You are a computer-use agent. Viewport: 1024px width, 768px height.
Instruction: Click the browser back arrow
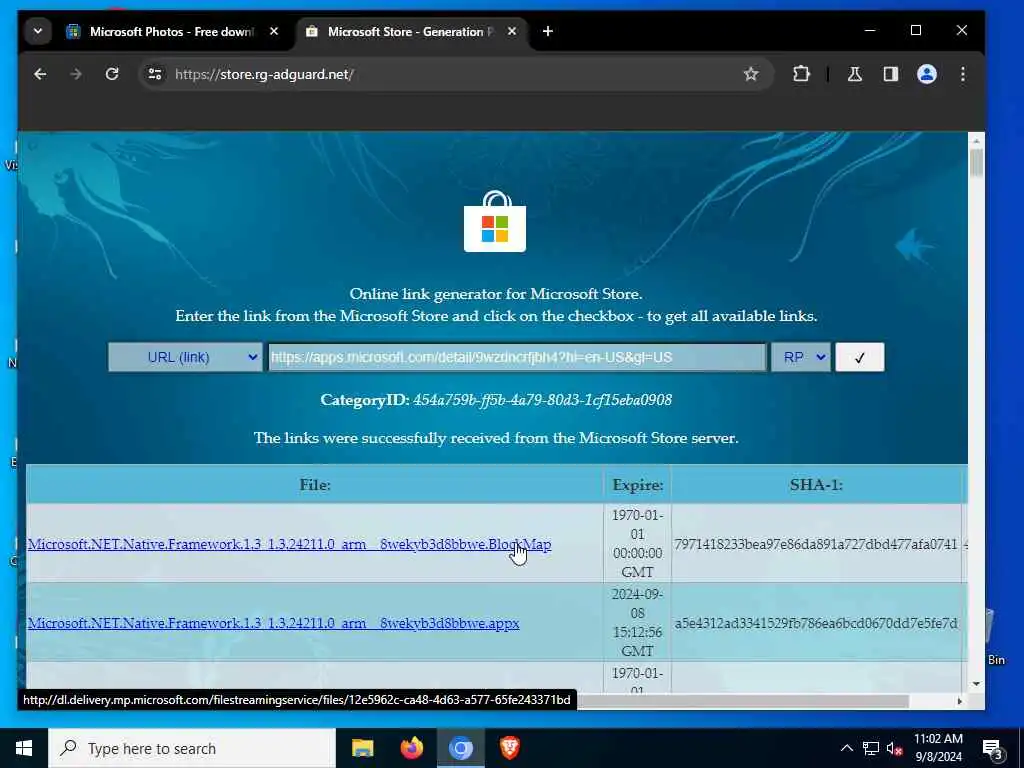tap(40, 74)
